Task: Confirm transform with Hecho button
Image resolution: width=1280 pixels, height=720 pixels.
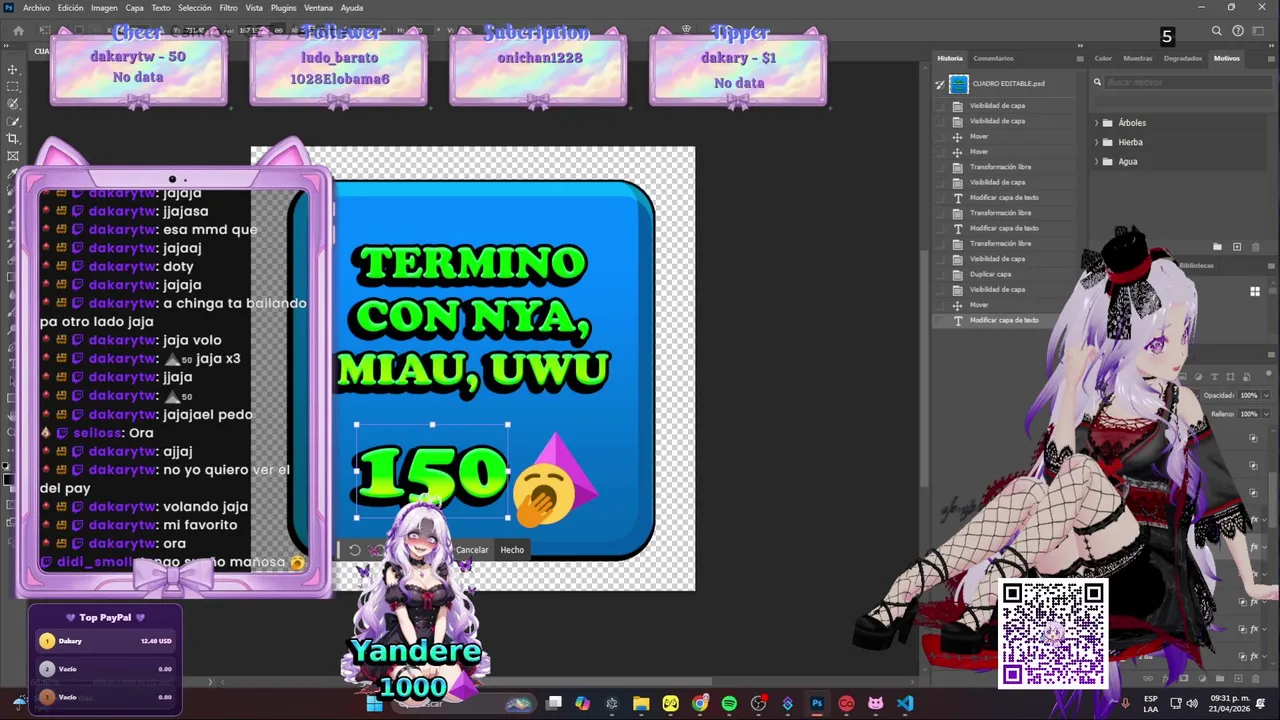Action: tap(512, 550)
